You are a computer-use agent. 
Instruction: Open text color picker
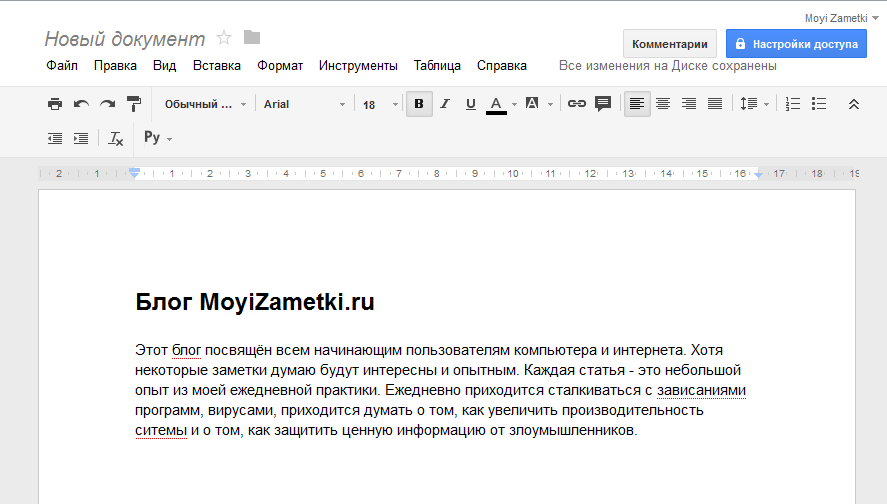[x=496, y=105]
